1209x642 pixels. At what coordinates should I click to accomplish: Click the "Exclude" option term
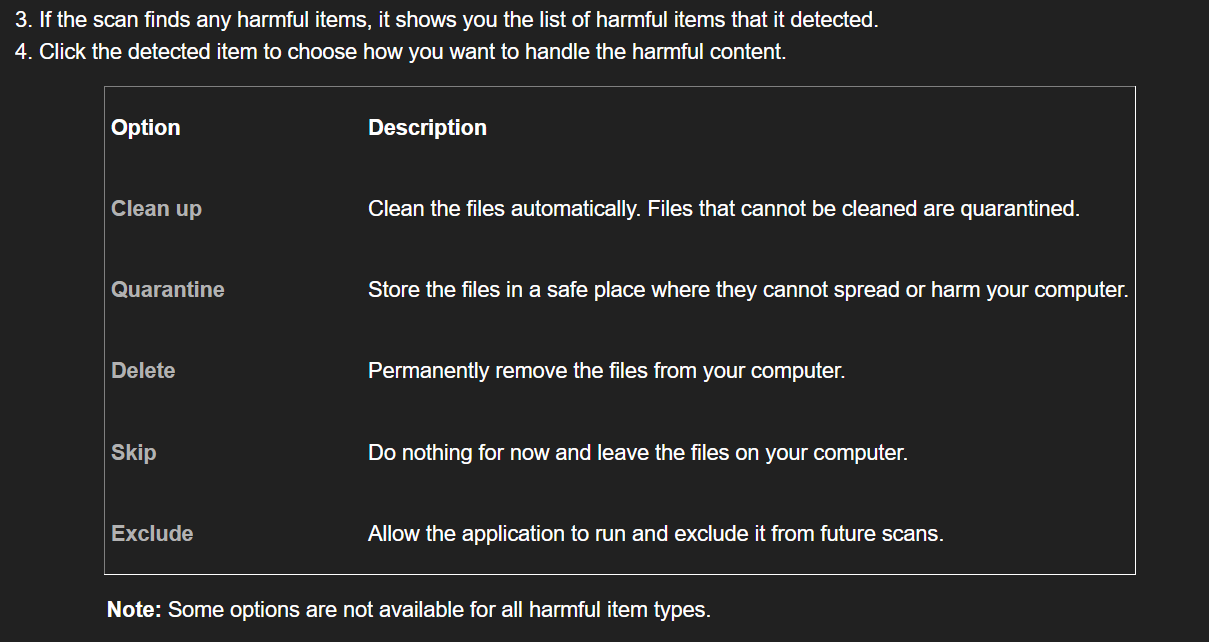point(152,533)
